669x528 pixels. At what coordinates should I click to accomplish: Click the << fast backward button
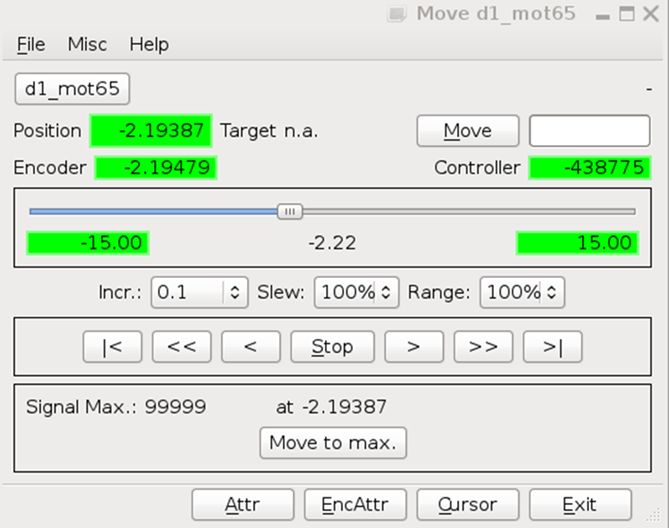[182, 347]
